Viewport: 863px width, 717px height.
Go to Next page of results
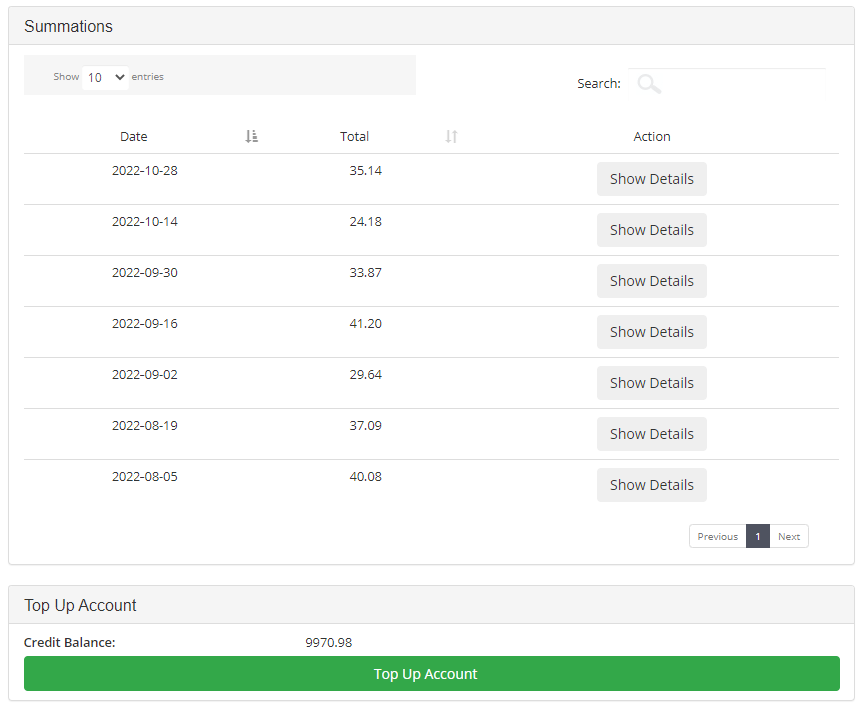789,537
